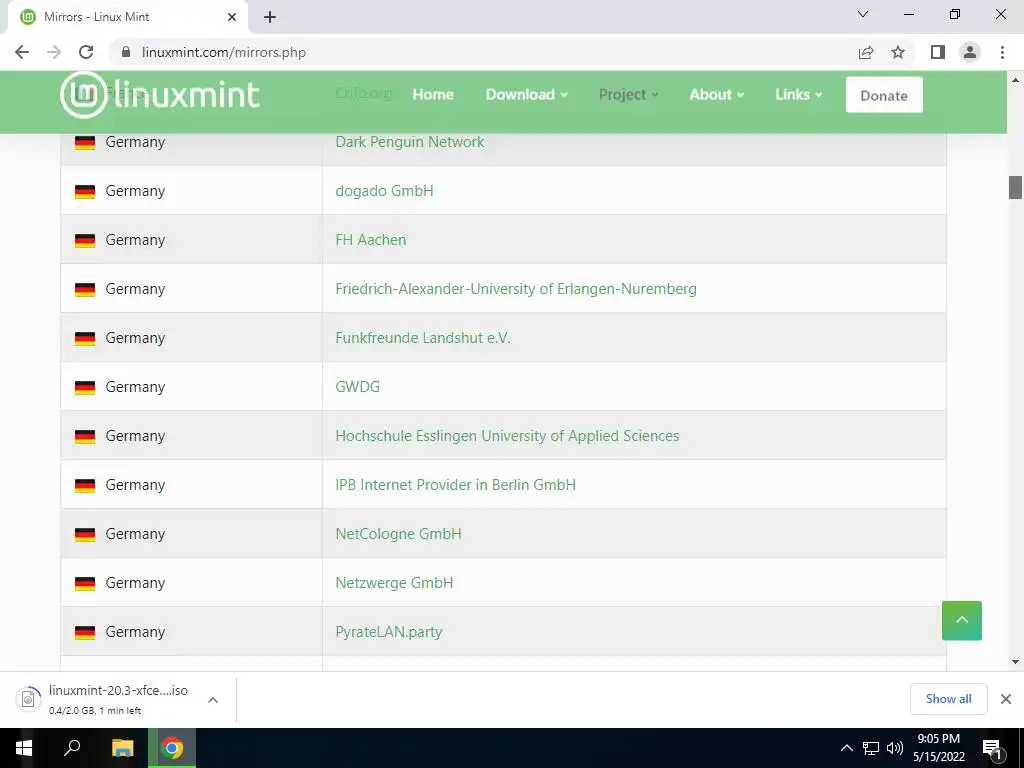Click the green scroll-to-top button
This screenshot has height=768, width=1024.
(961, 620)
